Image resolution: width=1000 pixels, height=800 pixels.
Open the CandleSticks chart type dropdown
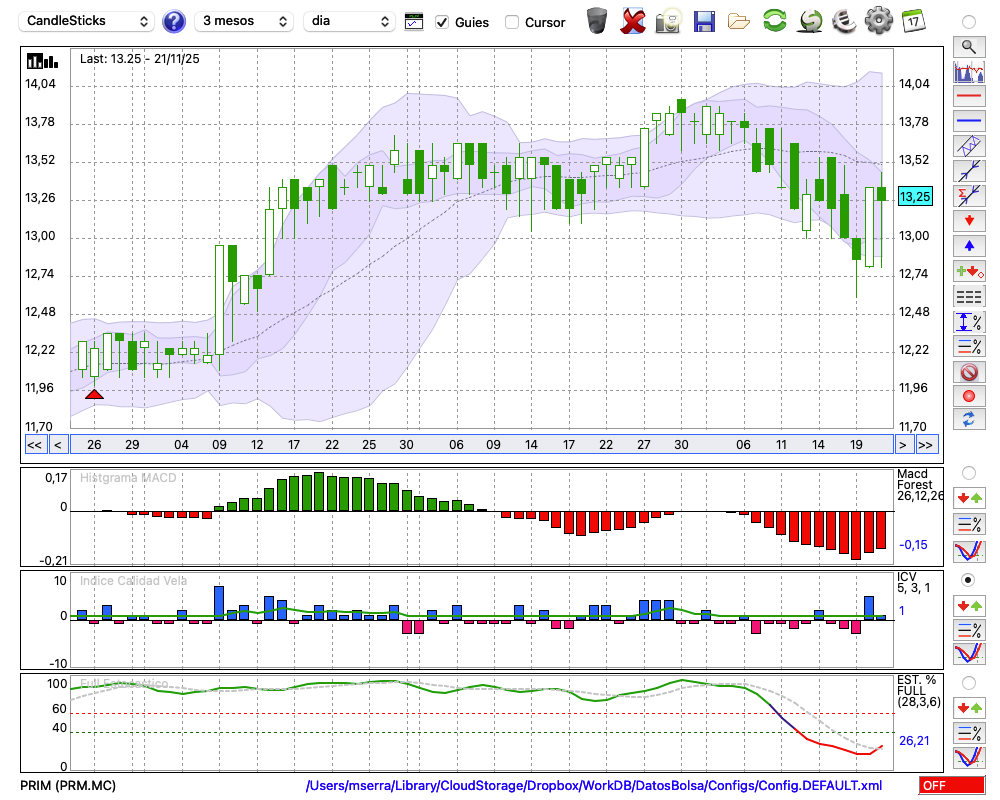(86, 21)
